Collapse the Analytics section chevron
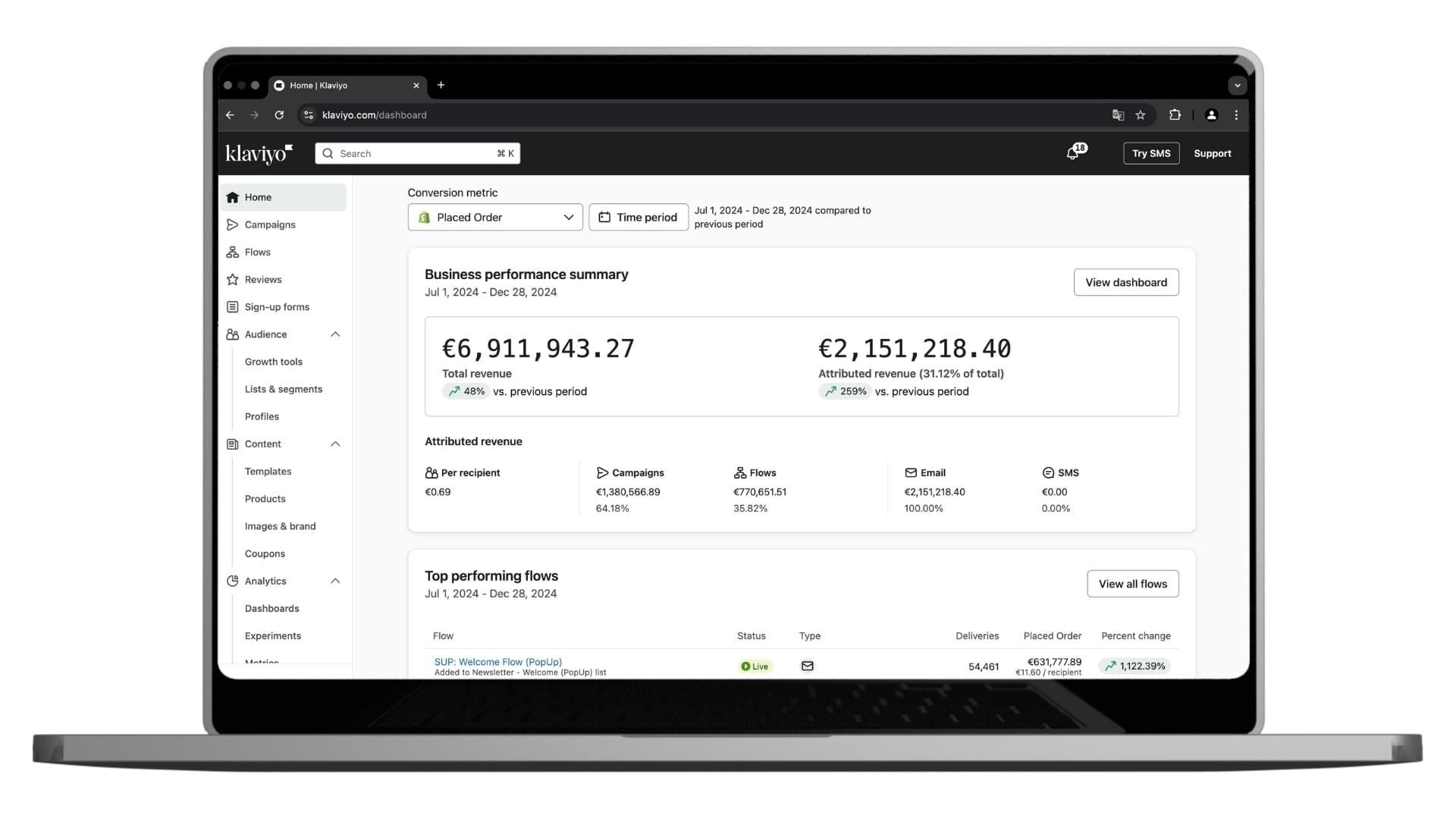 point(335,581)
